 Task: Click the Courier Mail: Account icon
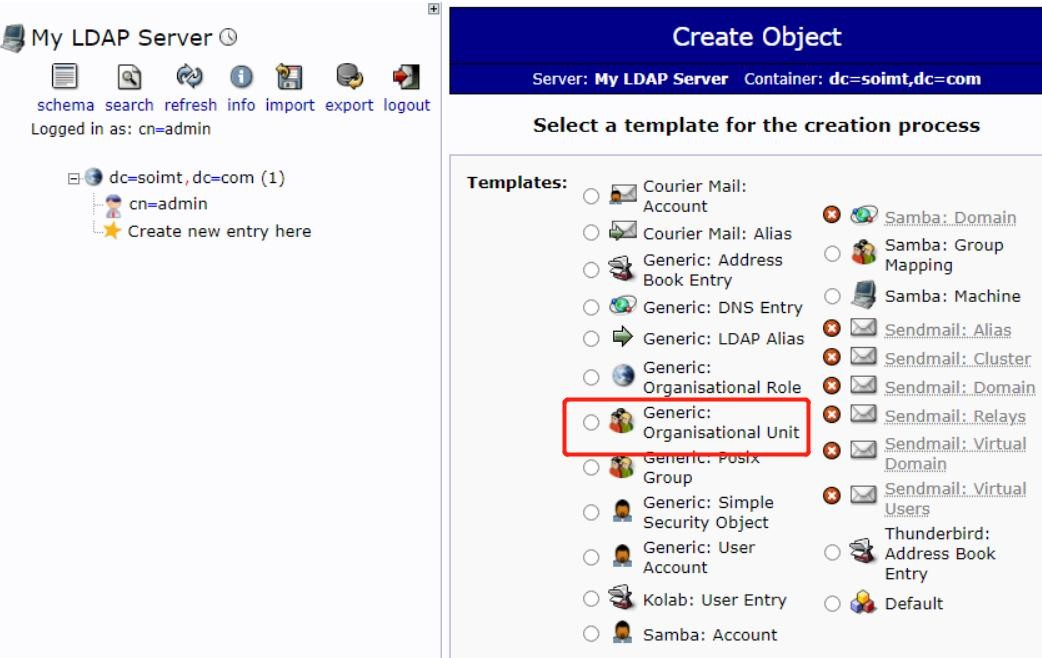point(622,195)
